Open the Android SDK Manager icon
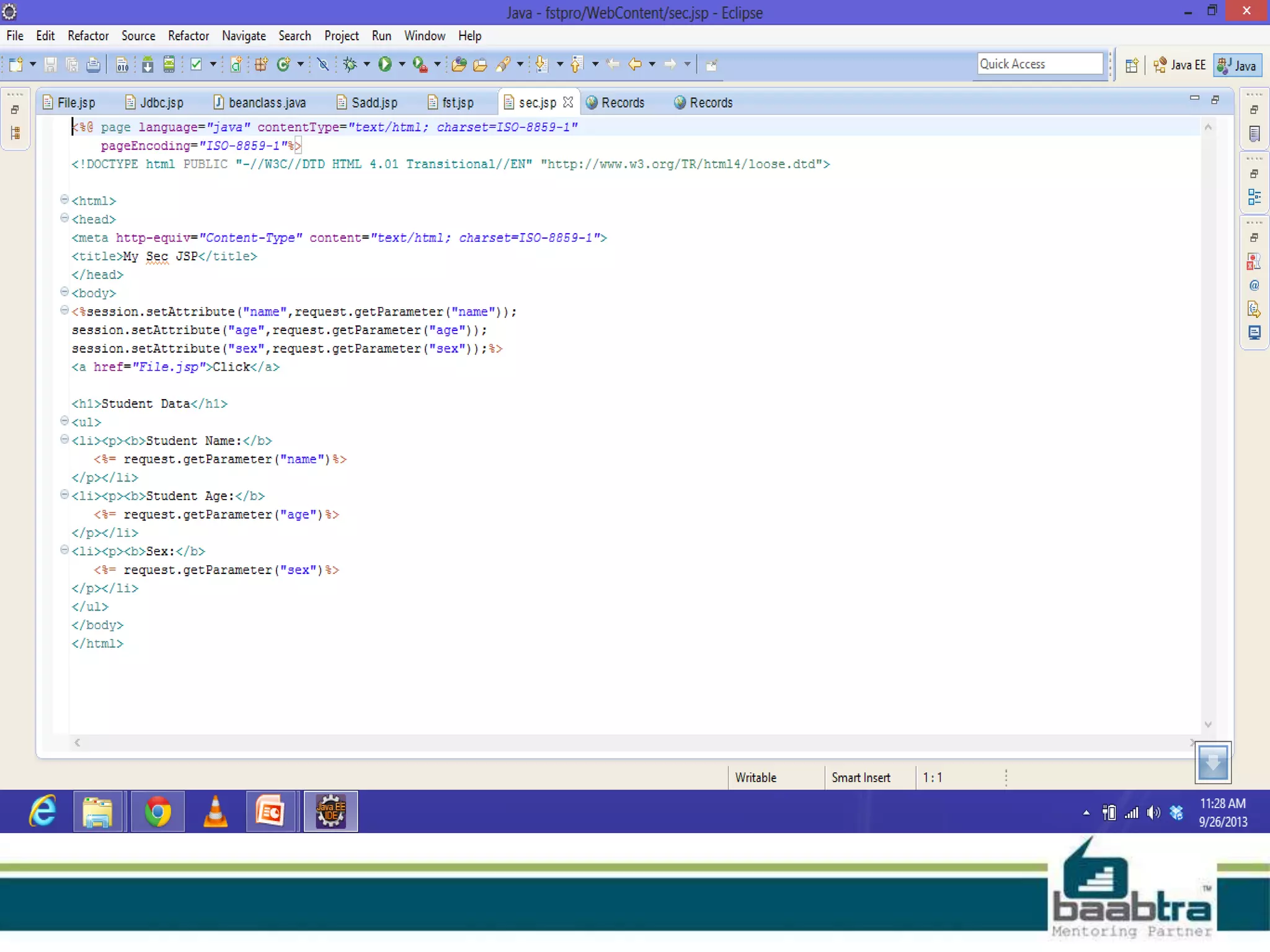 148,64
